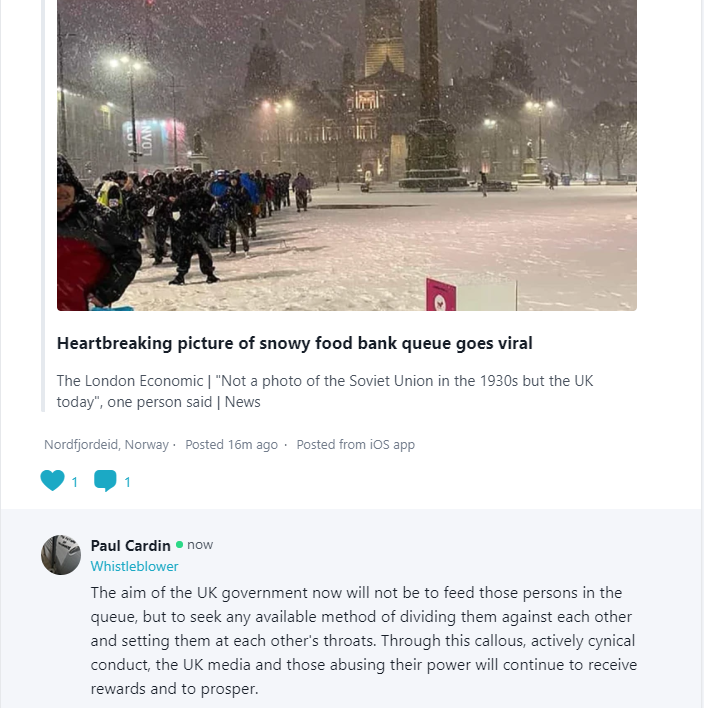Click the 'Posted from iOS app' label
Viewport: 704px width, 708px height.
point(355,444)
